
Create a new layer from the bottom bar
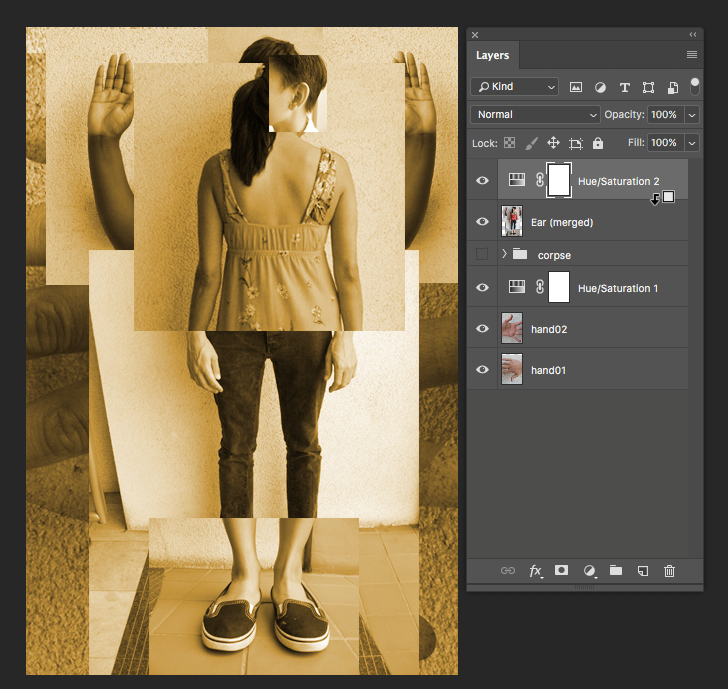(643, 570)
